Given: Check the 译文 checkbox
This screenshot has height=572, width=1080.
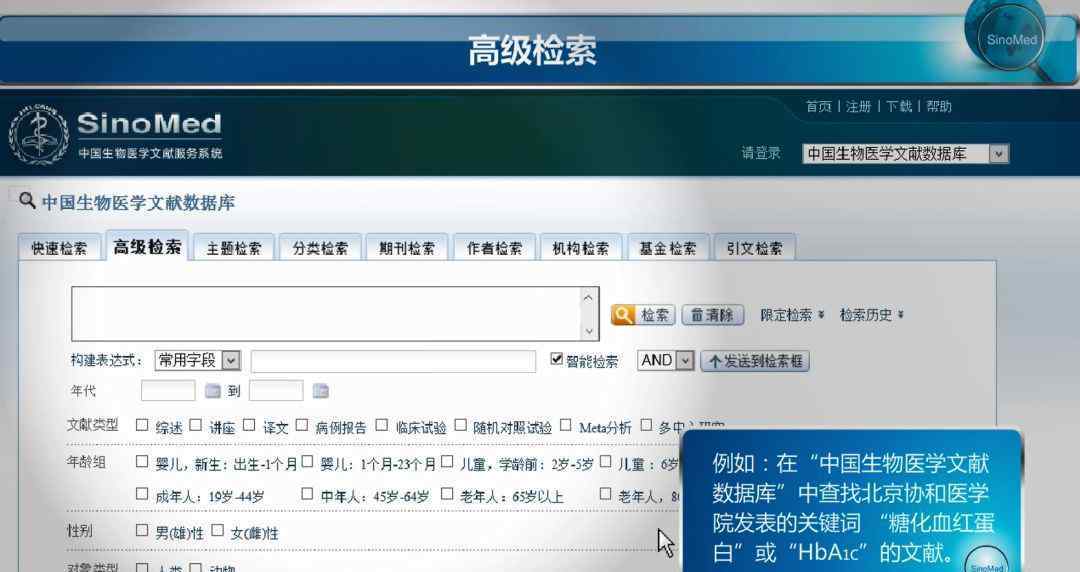Looking at the screenshot, I should coord(249,425).
